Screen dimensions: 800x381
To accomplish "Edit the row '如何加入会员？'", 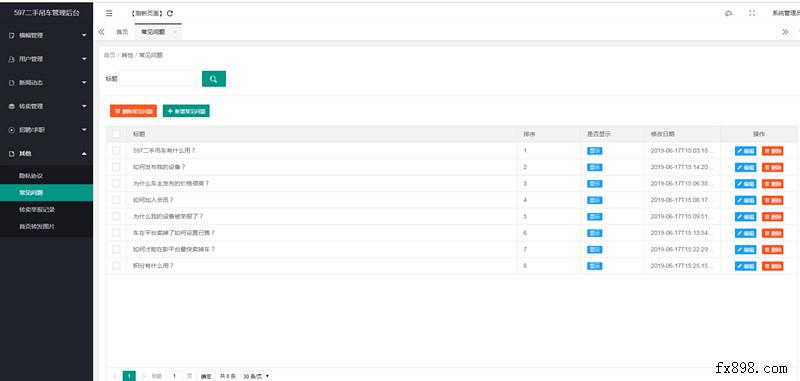I will click(745, 200).
